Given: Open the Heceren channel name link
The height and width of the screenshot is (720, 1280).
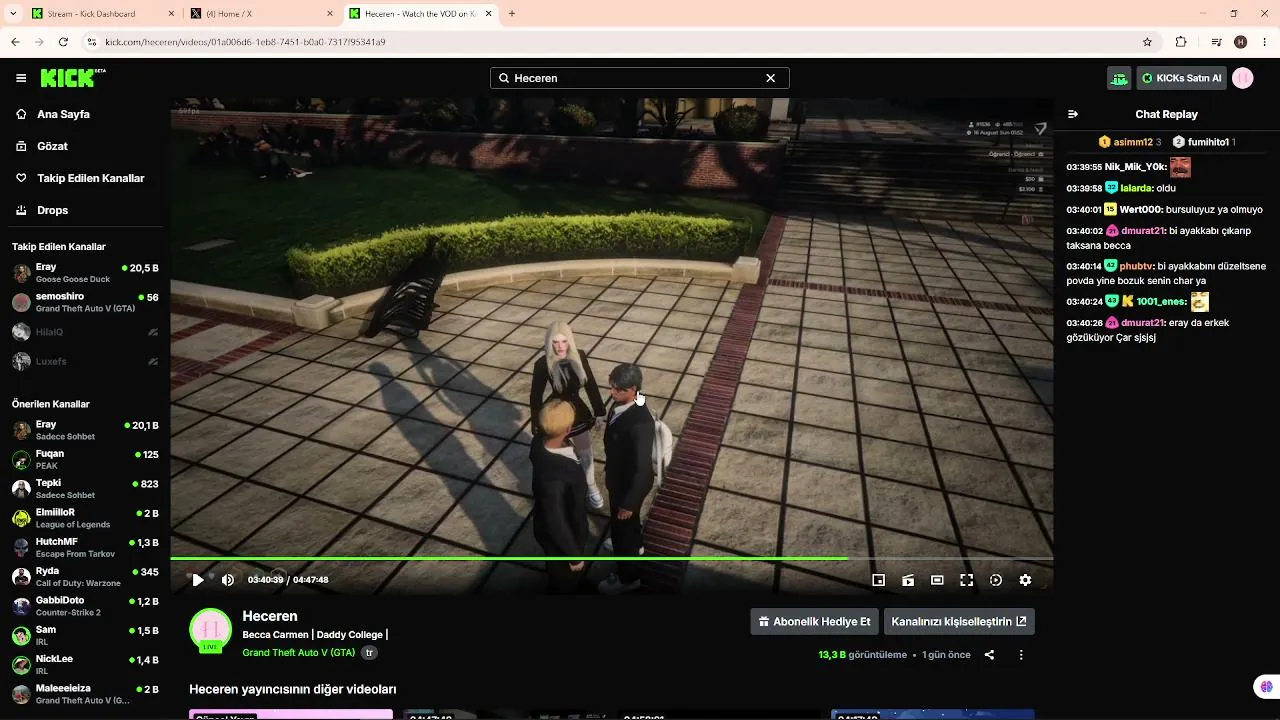Looking at the screenshot, I should (270, 616).
